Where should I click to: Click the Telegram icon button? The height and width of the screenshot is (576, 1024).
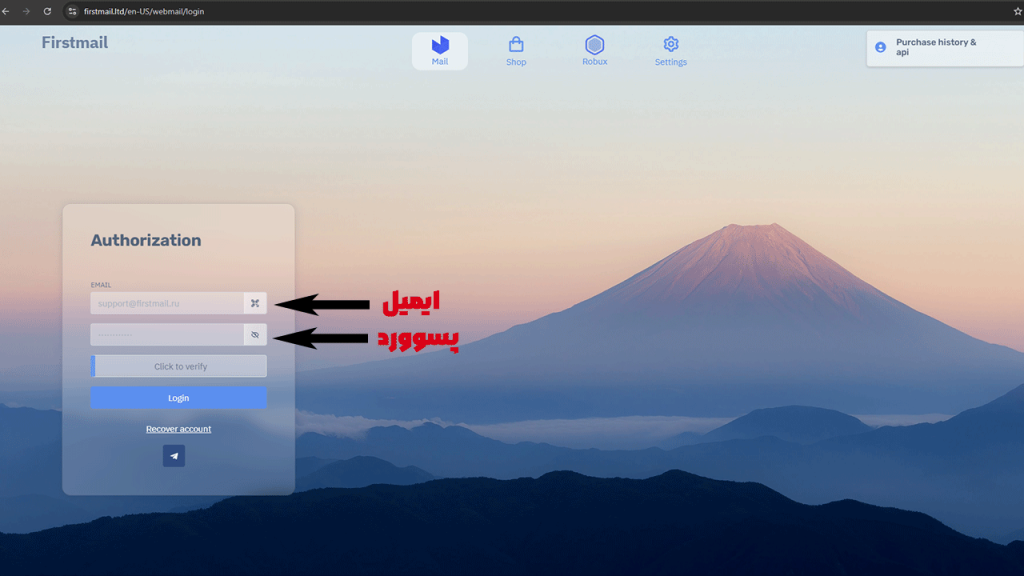tap(174, 456)
